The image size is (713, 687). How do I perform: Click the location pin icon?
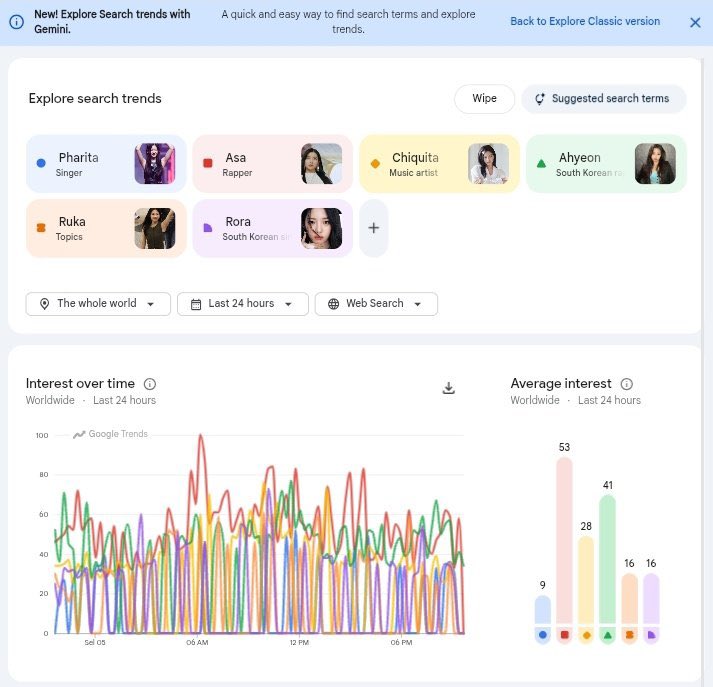[x=44, y=304]
